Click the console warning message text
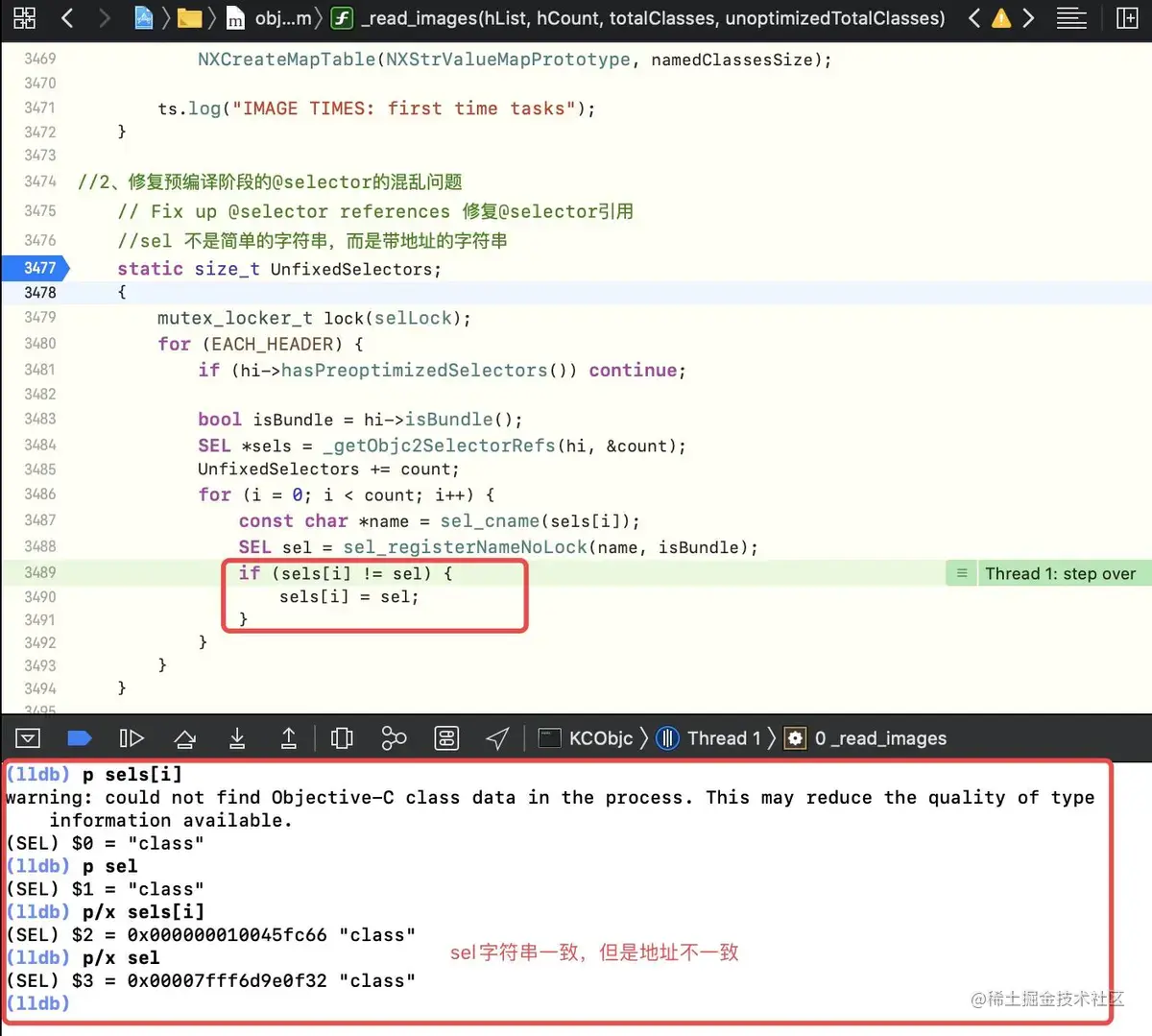The width and height of the screenshot is (1152, 1036). (x=550, y=808)
